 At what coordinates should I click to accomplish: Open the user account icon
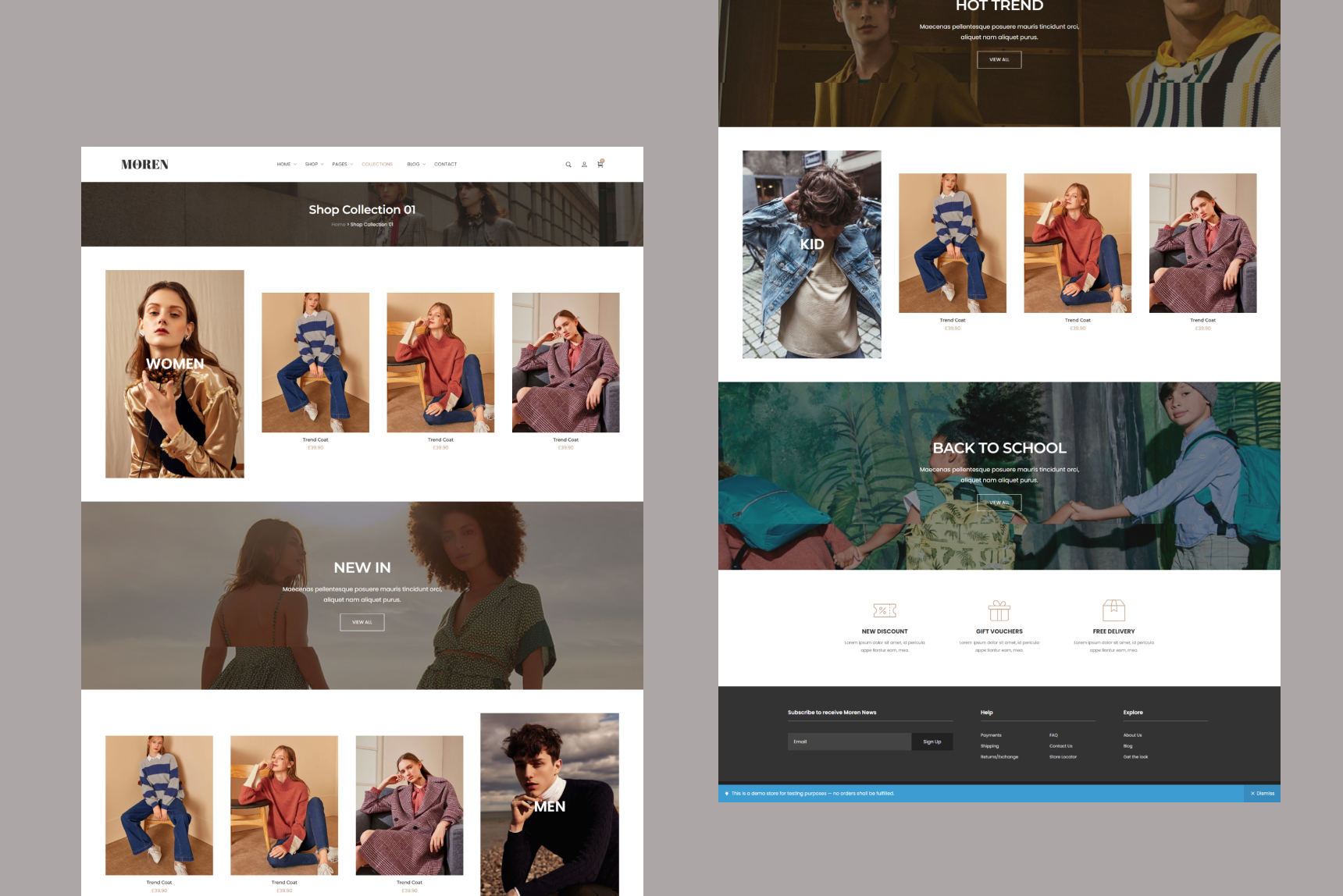(x=584, y=165)
